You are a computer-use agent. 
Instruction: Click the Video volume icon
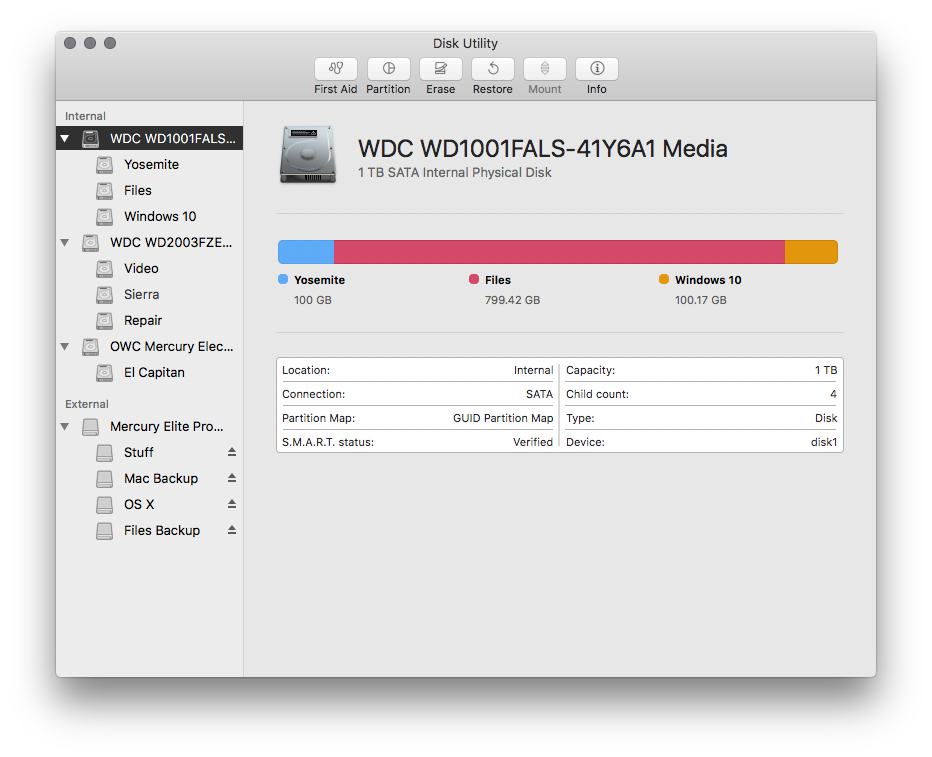pyautogui.click(x=105, y=269)
